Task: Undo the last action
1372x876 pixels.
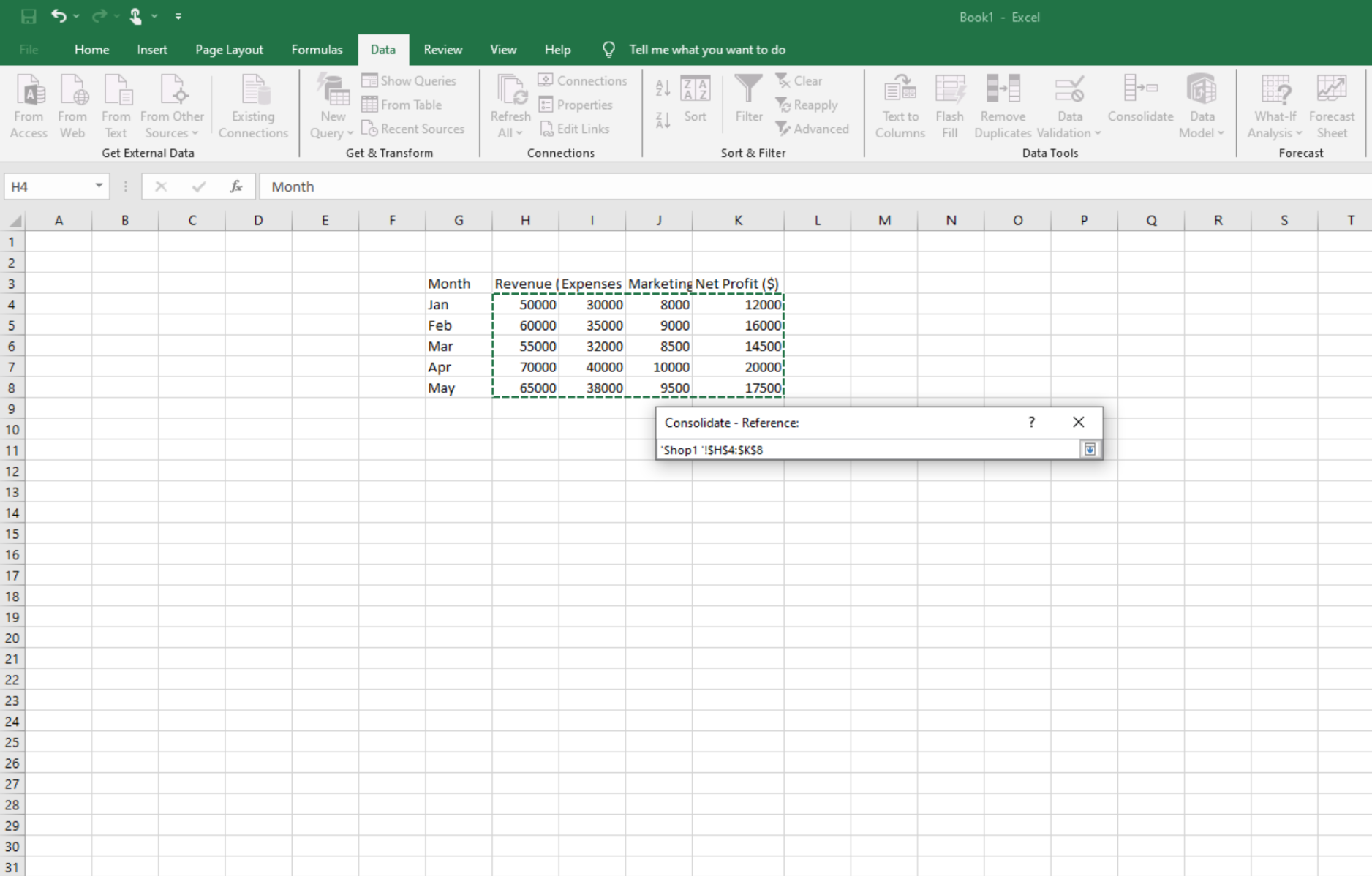Action: click(59, 16)
